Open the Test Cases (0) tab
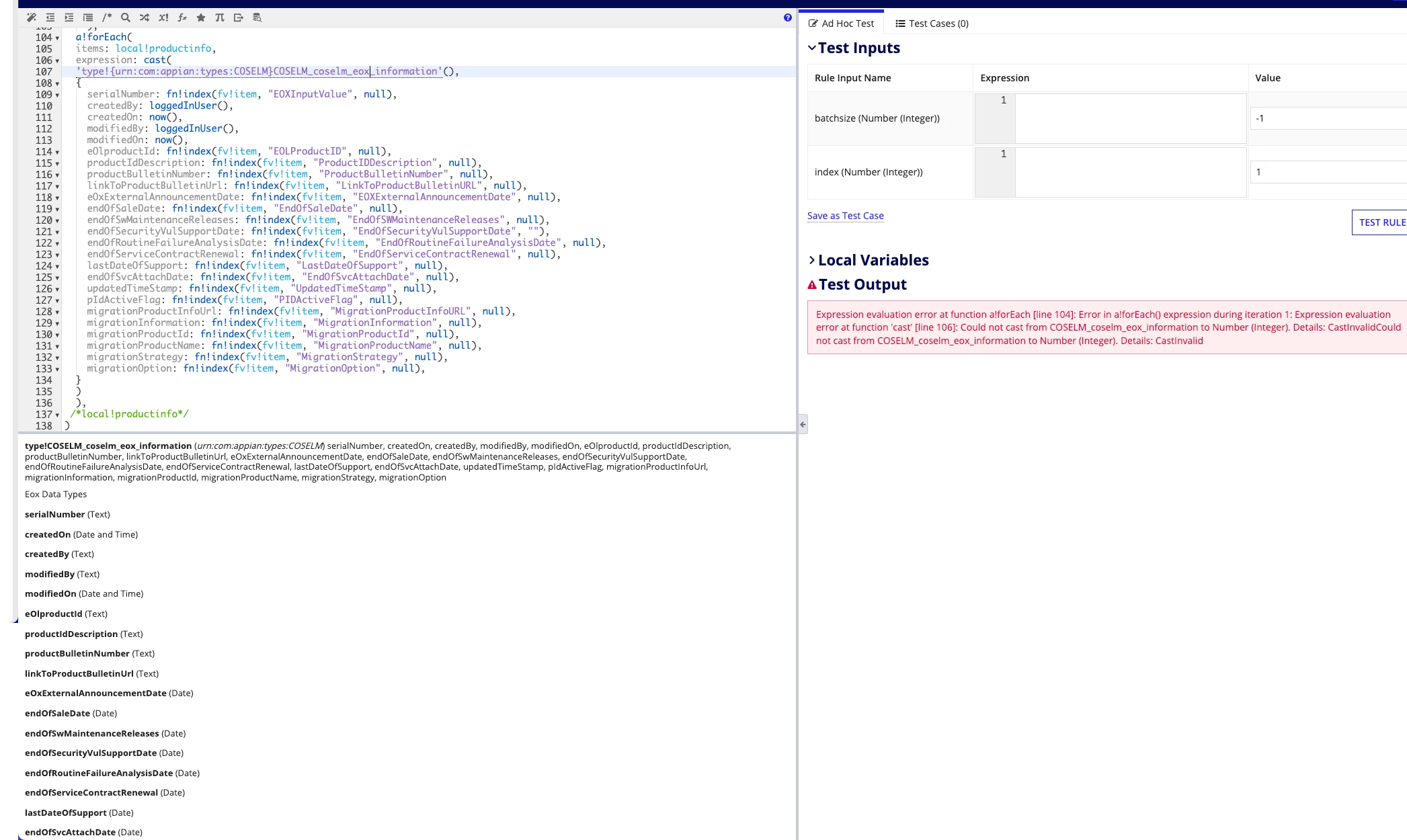Viewport: 1407px width, 840px height. [932, 24]
